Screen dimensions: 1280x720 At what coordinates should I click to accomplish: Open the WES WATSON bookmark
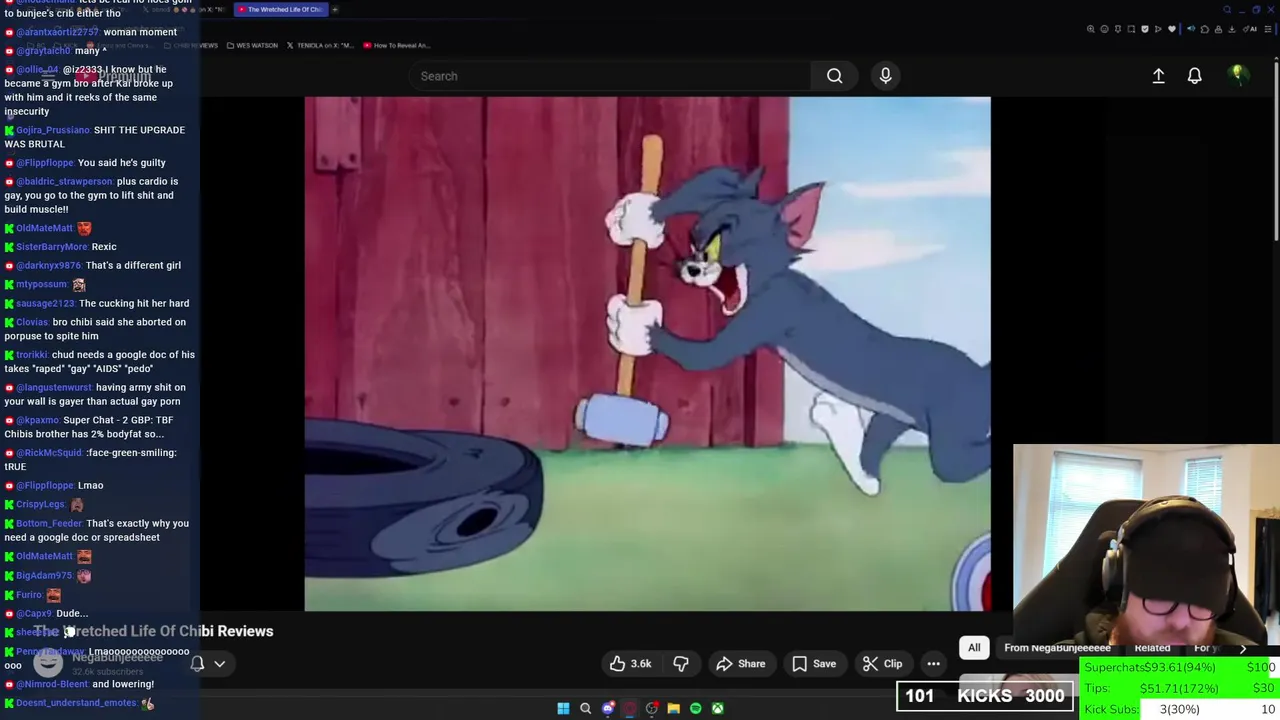252,45
